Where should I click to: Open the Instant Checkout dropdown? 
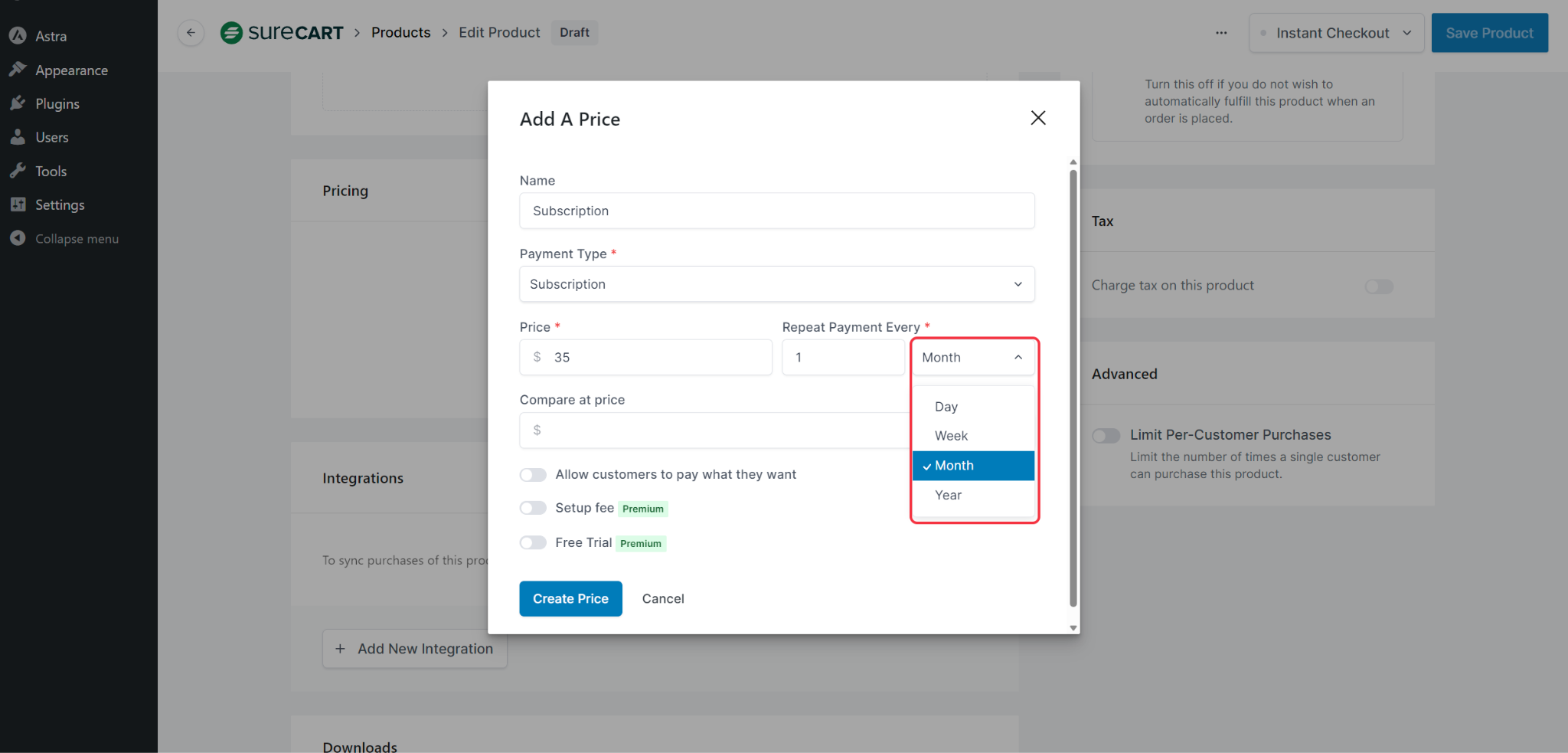[1336, 33]
